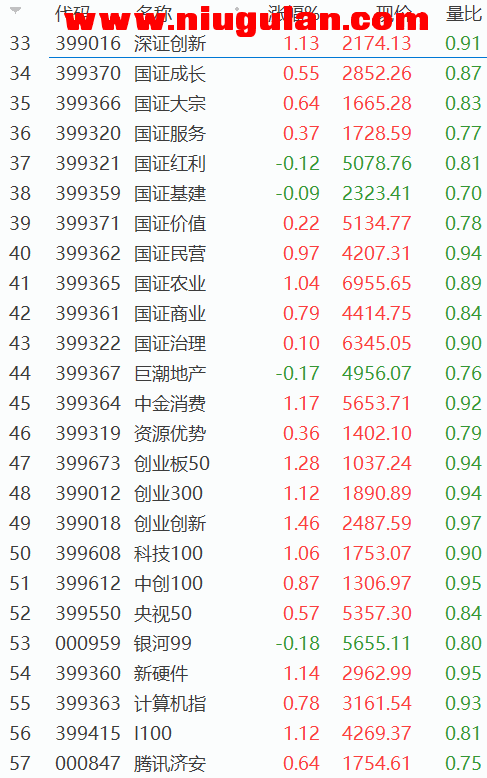This screenshot has width=487, height=778.
Task: Select the 计算机指 index row
Action: [244, 704]
